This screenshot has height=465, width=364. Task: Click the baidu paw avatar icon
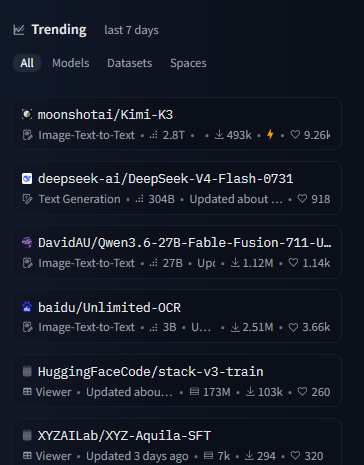(27, 307)
